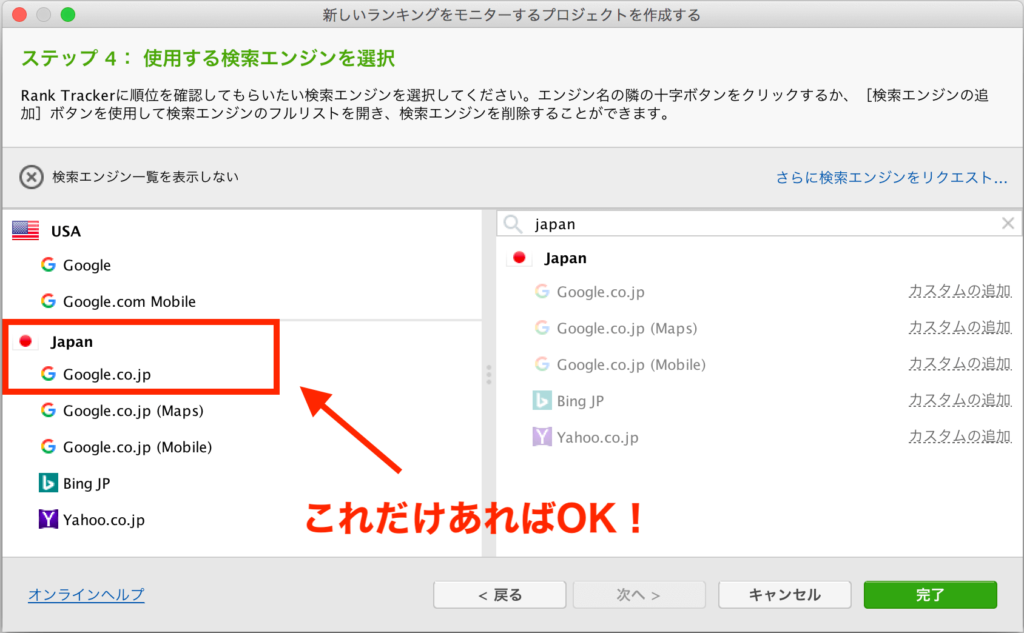Click the Japan flag in left list

click(x=25, y=341)
